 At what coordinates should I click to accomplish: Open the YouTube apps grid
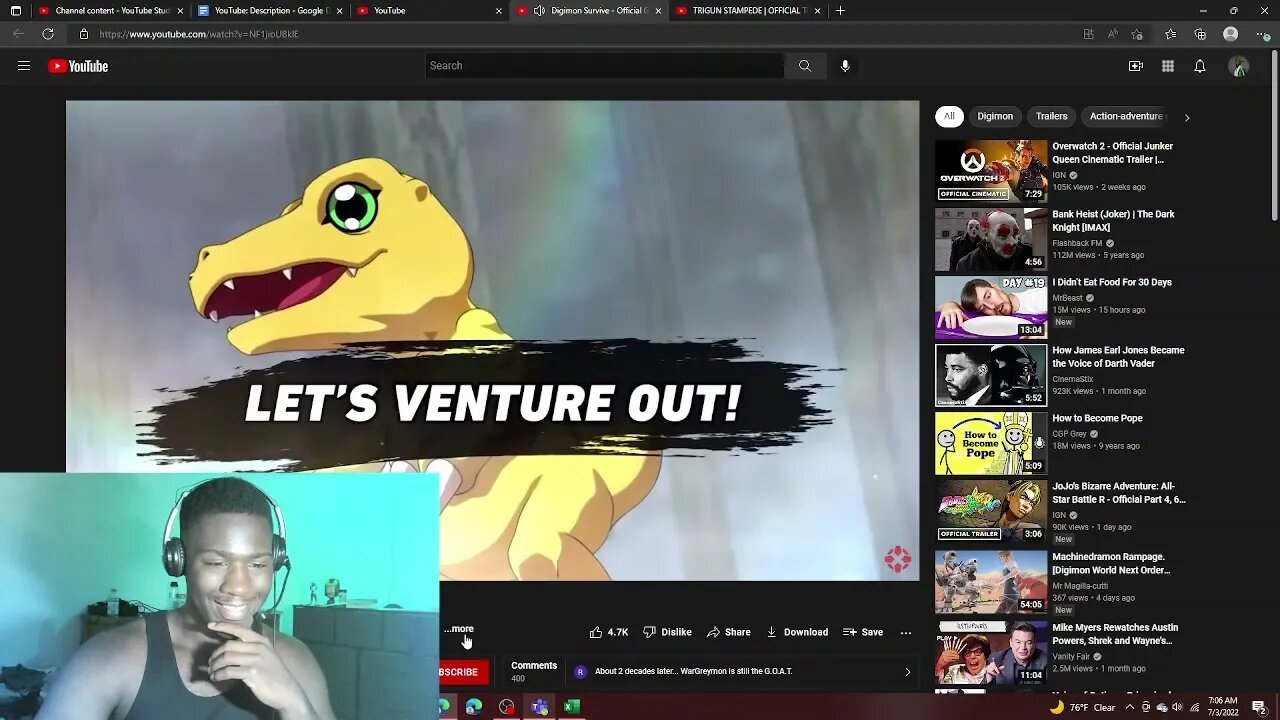(x=1168, y=66)
